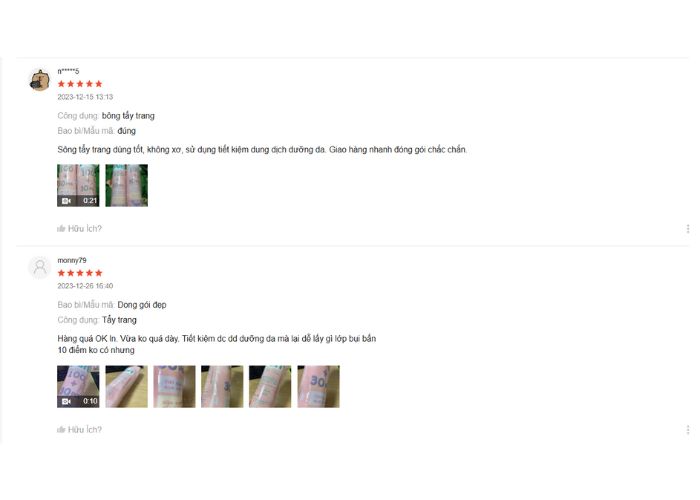The image size is (700, 500).
Task: View third photo of monny79 review
Action: coord(174,386)
